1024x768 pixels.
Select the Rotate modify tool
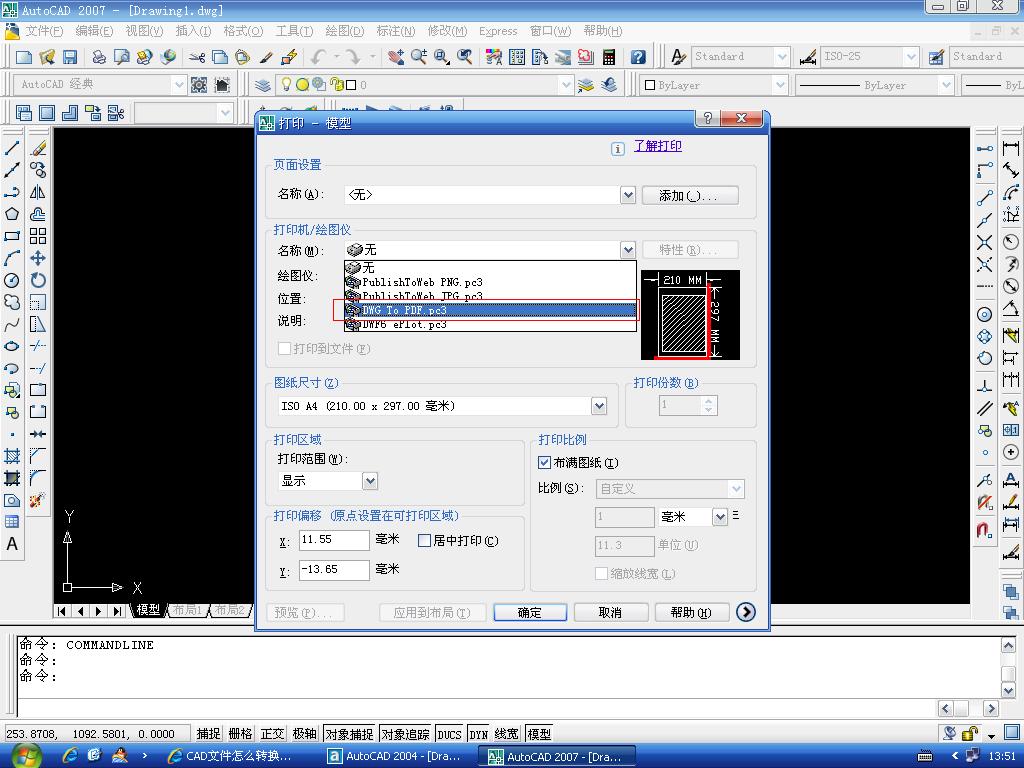[38, 280]
